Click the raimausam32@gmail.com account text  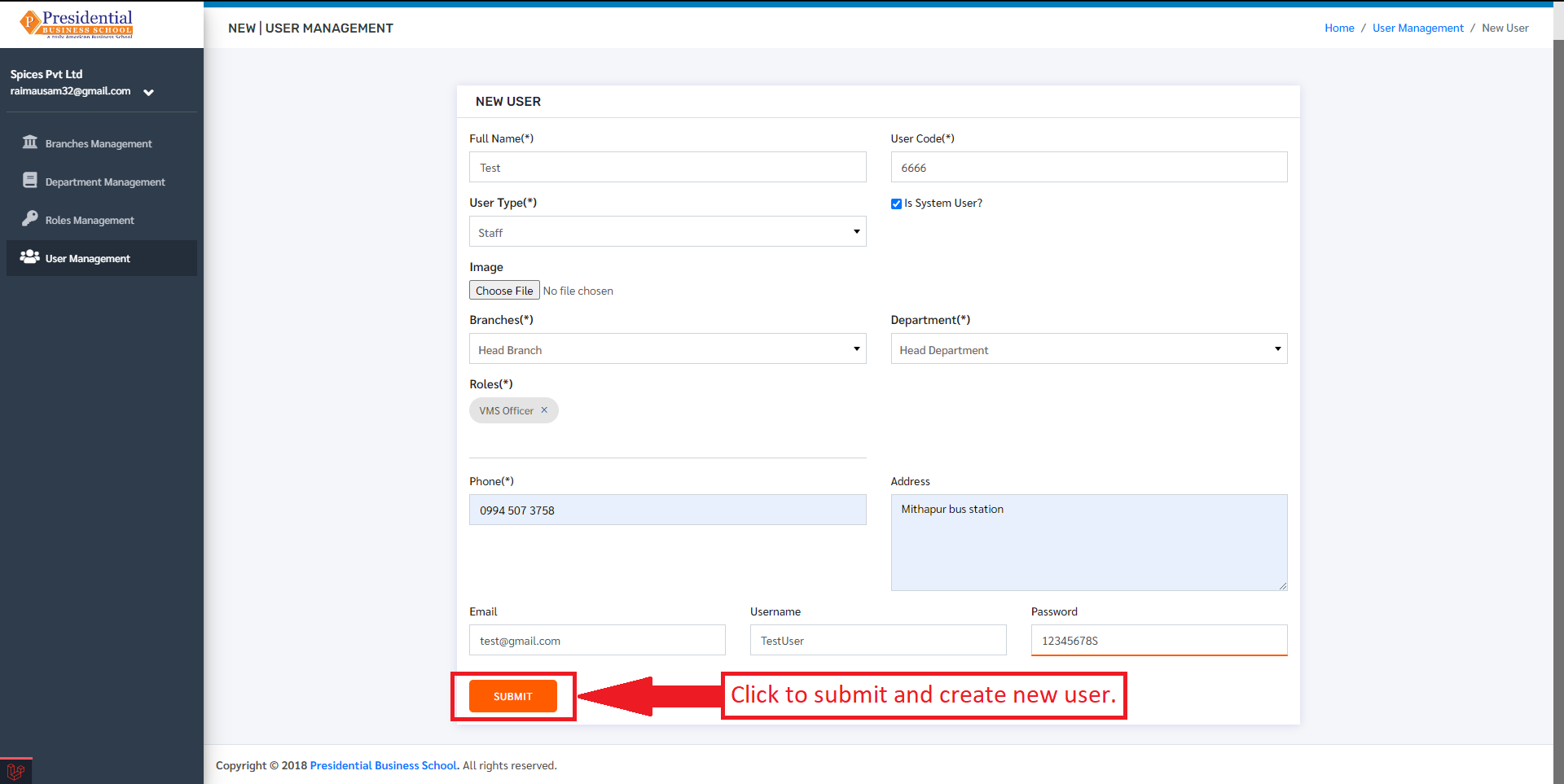tap(70, 91)
